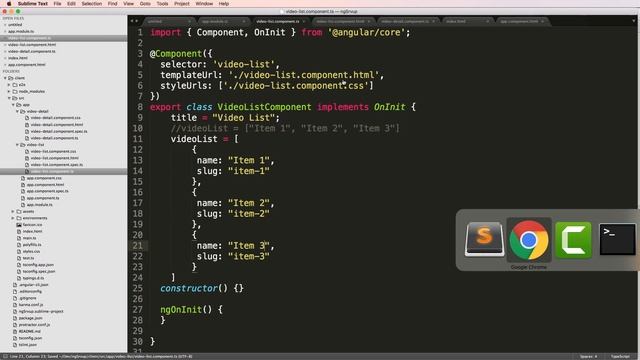Open README.md in folder tree
Screen dimensions: 640x360
click(29, 331)
